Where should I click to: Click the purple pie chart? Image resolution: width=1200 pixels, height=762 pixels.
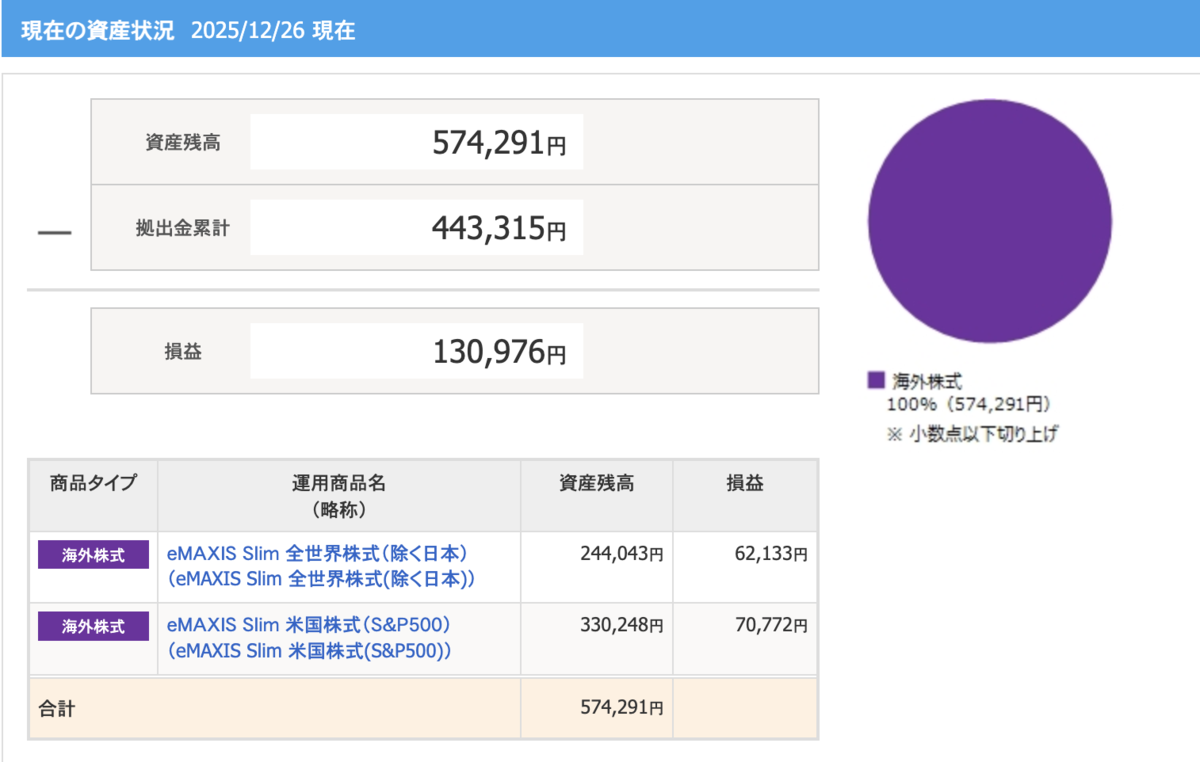(990, 221)
